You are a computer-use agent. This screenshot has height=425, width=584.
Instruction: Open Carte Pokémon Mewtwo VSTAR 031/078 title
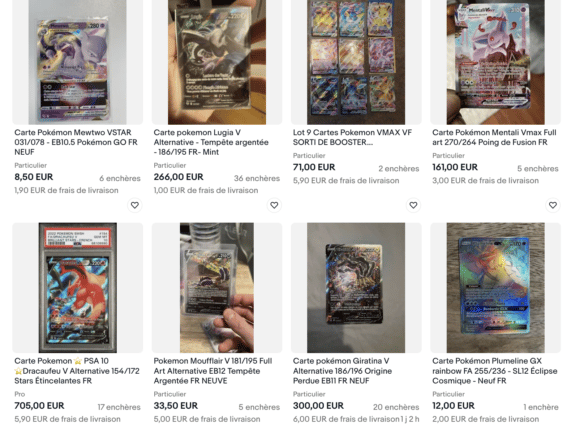pyautogui.click(x=76, y=142)
